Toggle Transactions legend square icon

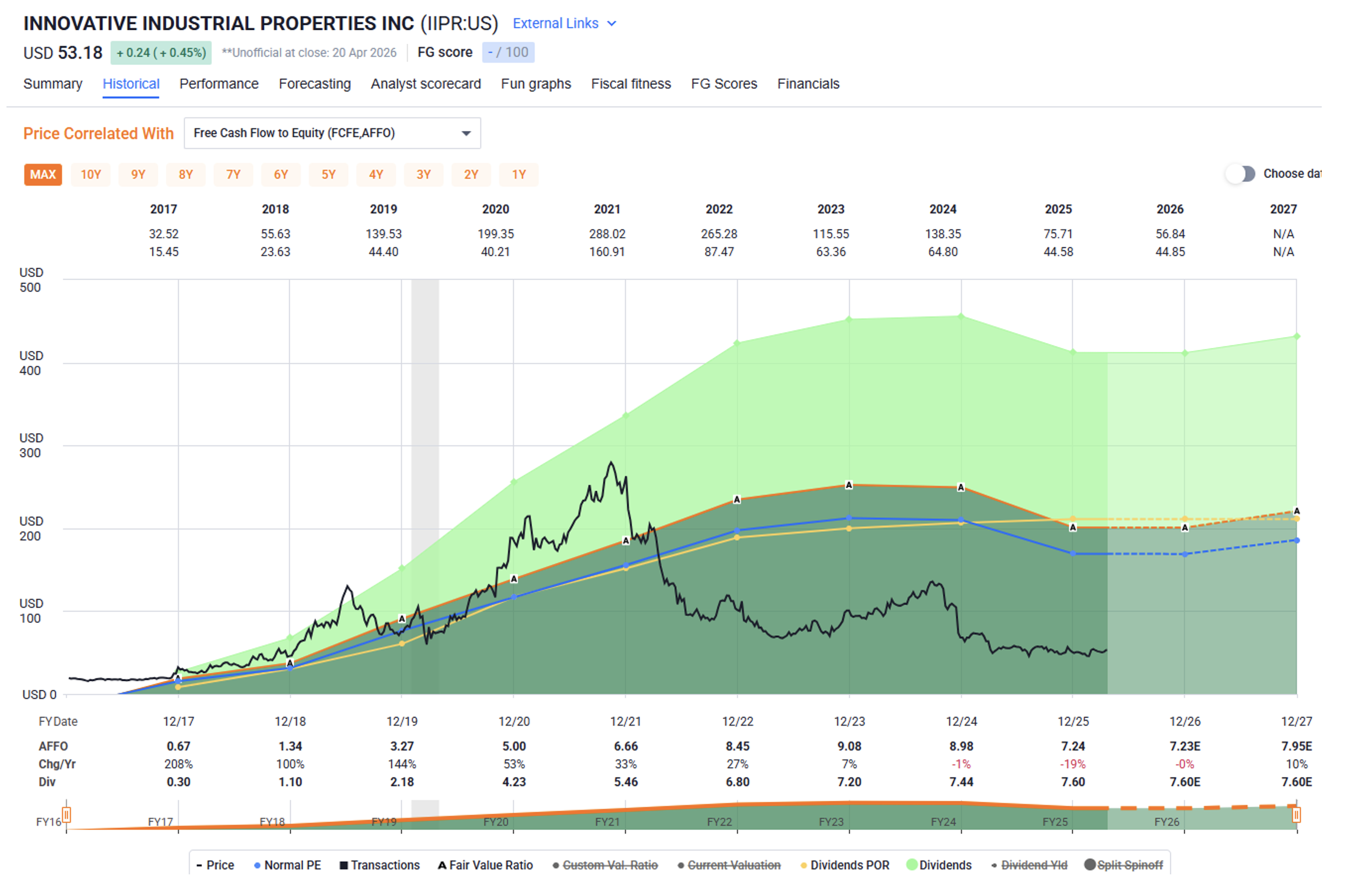[344, 865]
